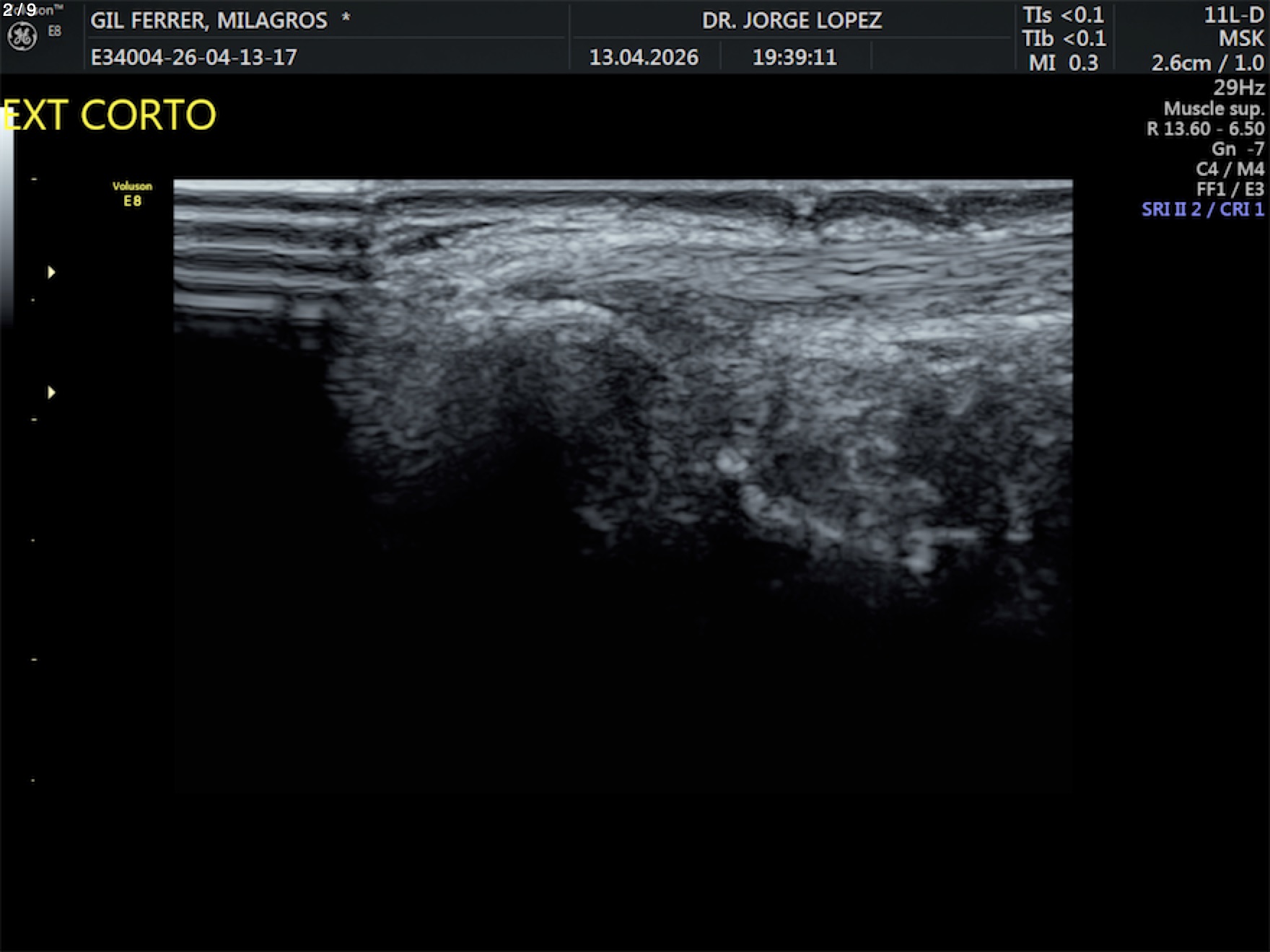Click the yellow Voluson E8 orientation marker

click(x=132, y=193)
